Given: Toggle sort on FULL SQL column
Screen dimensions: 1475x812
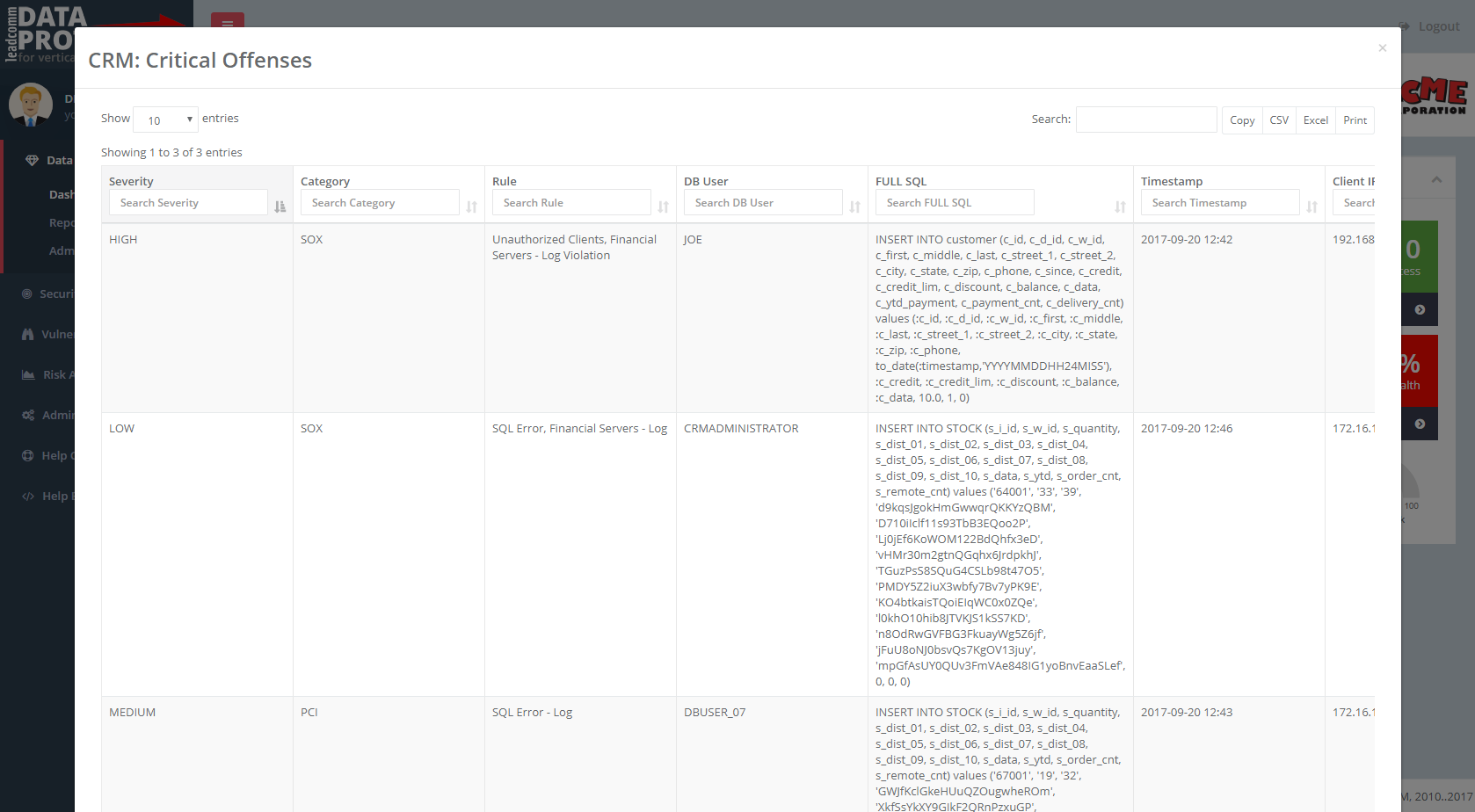Looking at the screenshot, I should [x=1120, y=207].
